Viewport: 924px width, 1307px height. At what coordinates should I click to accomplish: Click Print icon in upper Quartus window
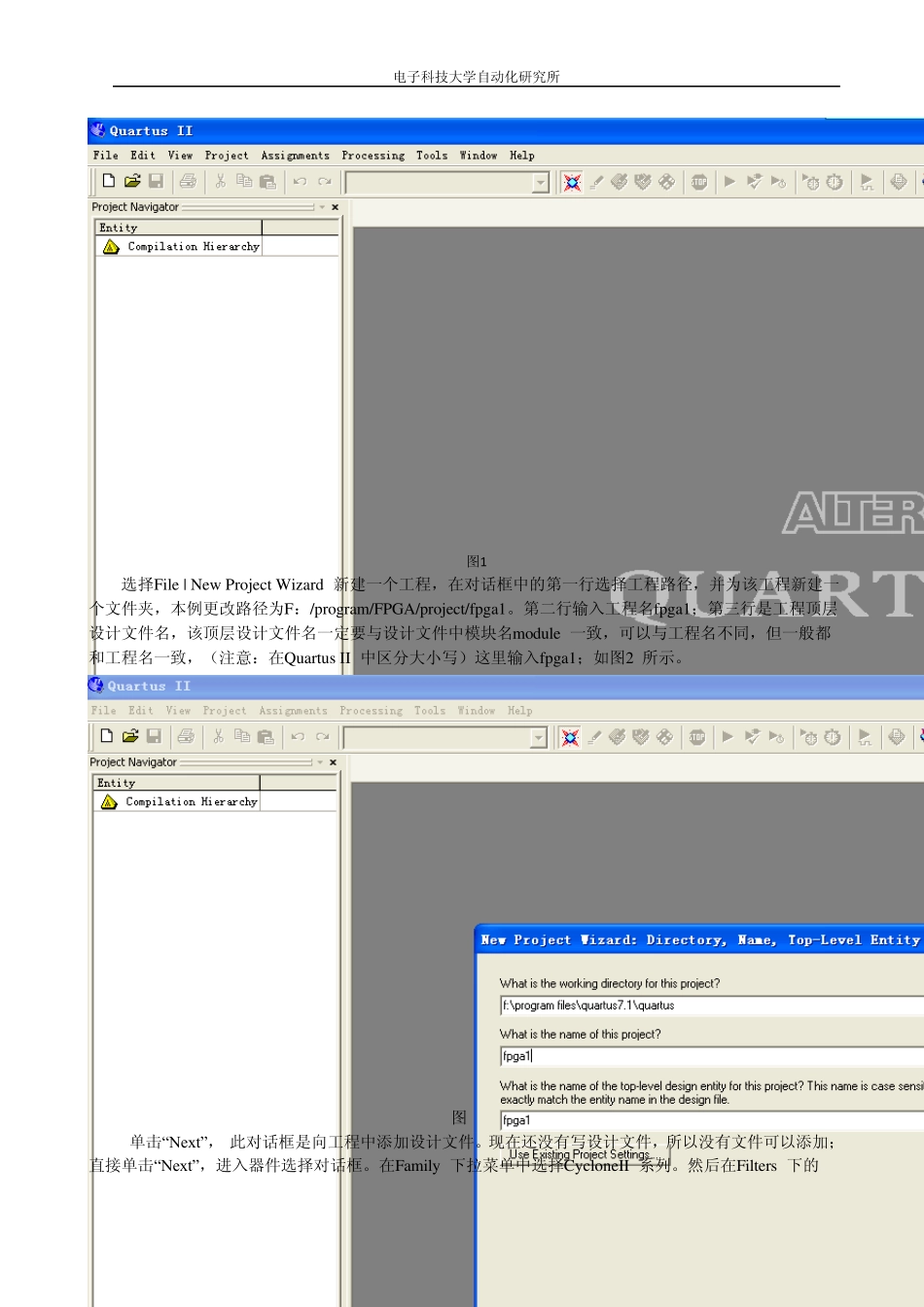[x=188, y=181]
